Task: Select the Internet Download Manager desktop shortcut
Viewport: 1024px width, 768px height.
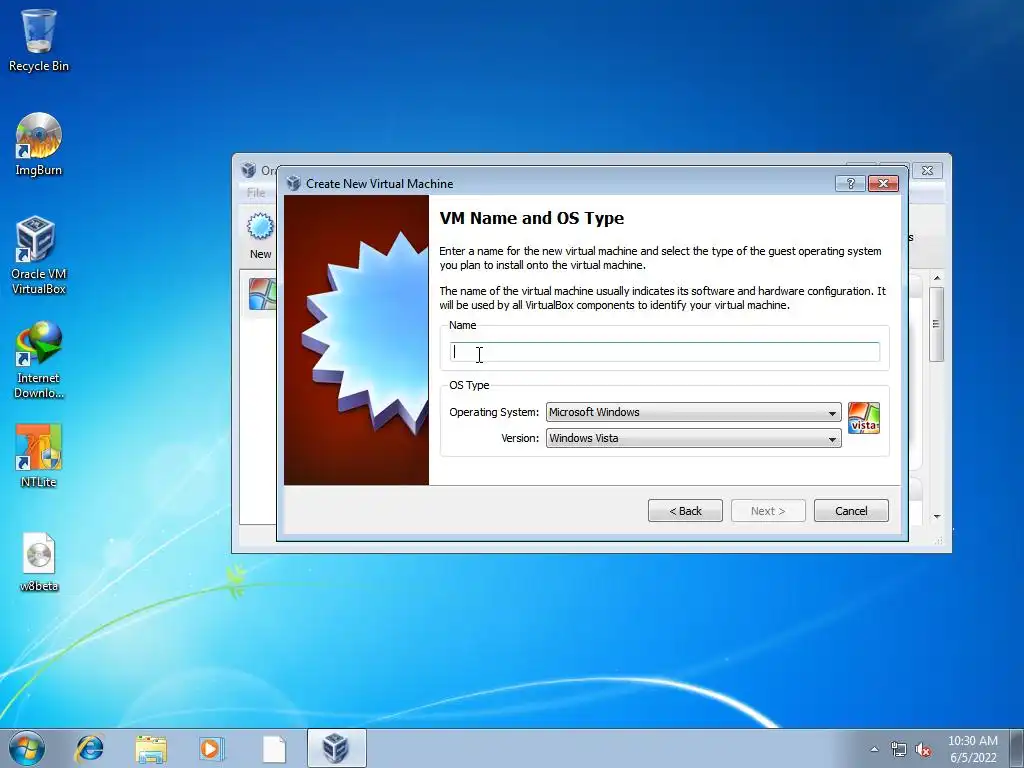Action: [39, 359]
